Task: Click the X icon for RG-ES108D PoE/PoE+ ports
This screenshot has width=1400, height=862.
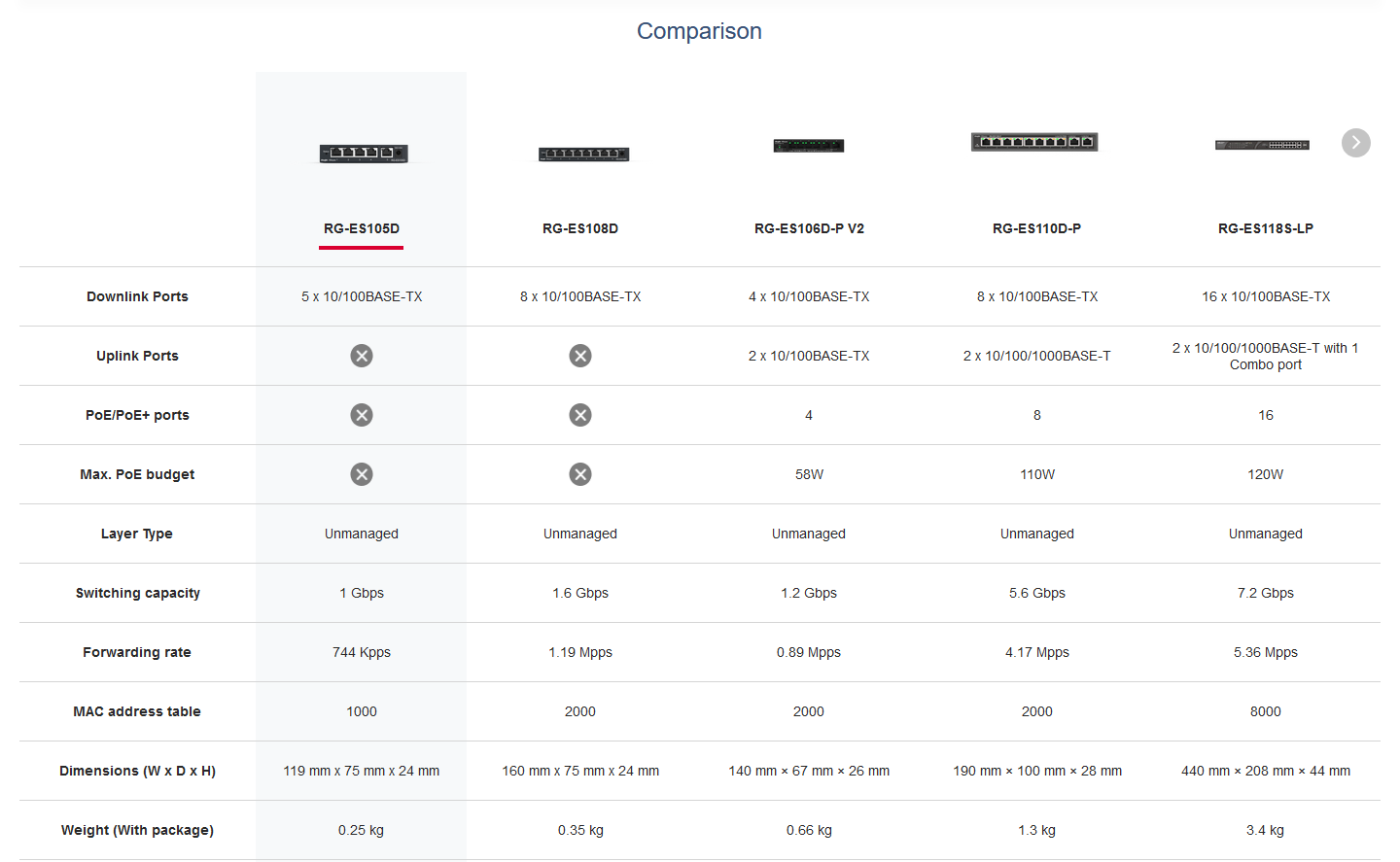Action: [580, 415]
